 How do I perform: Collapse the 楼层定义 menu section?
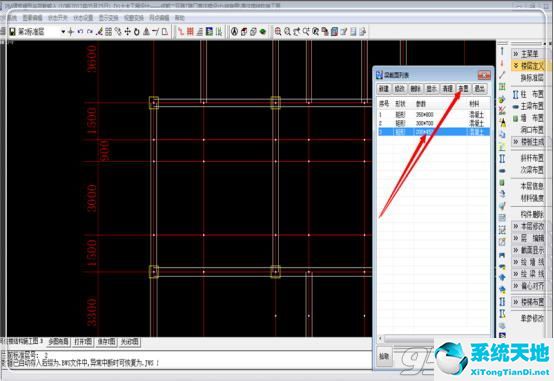coord(528,65)
